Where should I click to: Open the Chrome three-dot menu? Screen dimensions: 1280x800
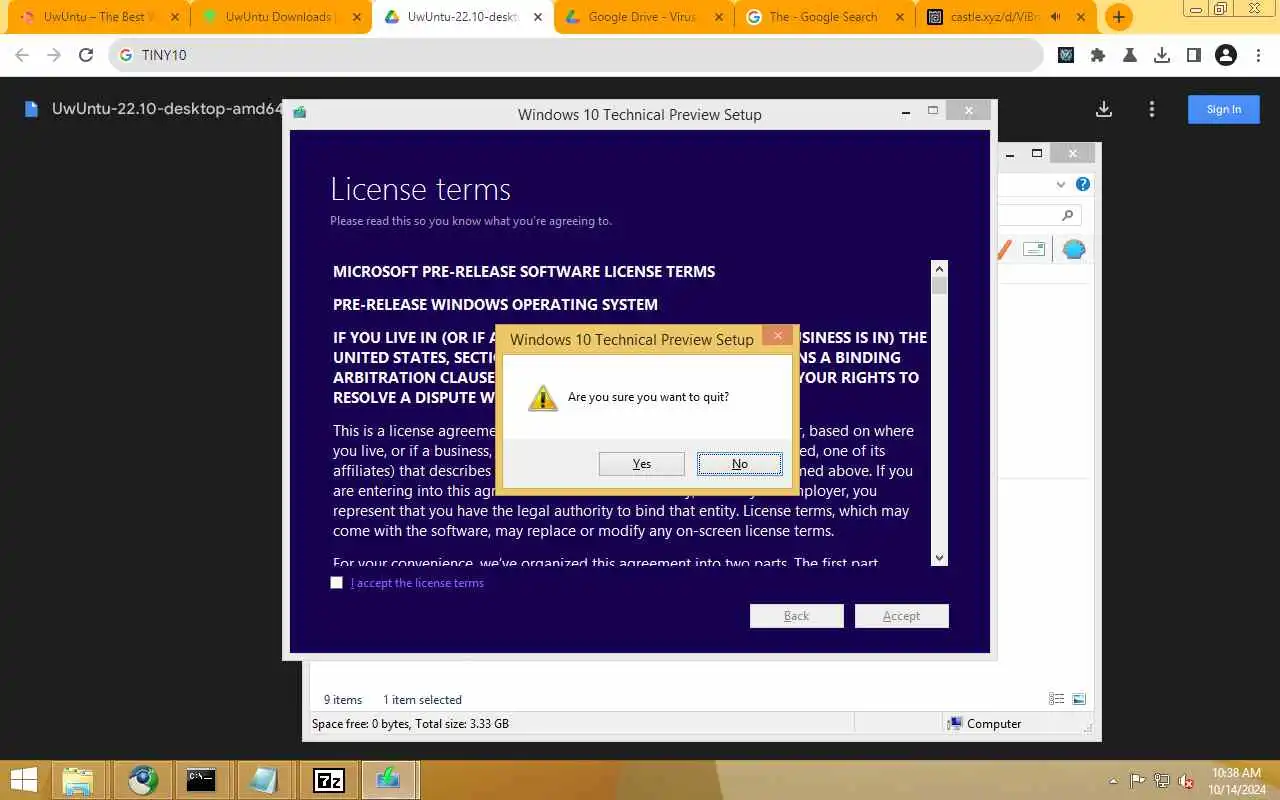(x=1258, y=55)
